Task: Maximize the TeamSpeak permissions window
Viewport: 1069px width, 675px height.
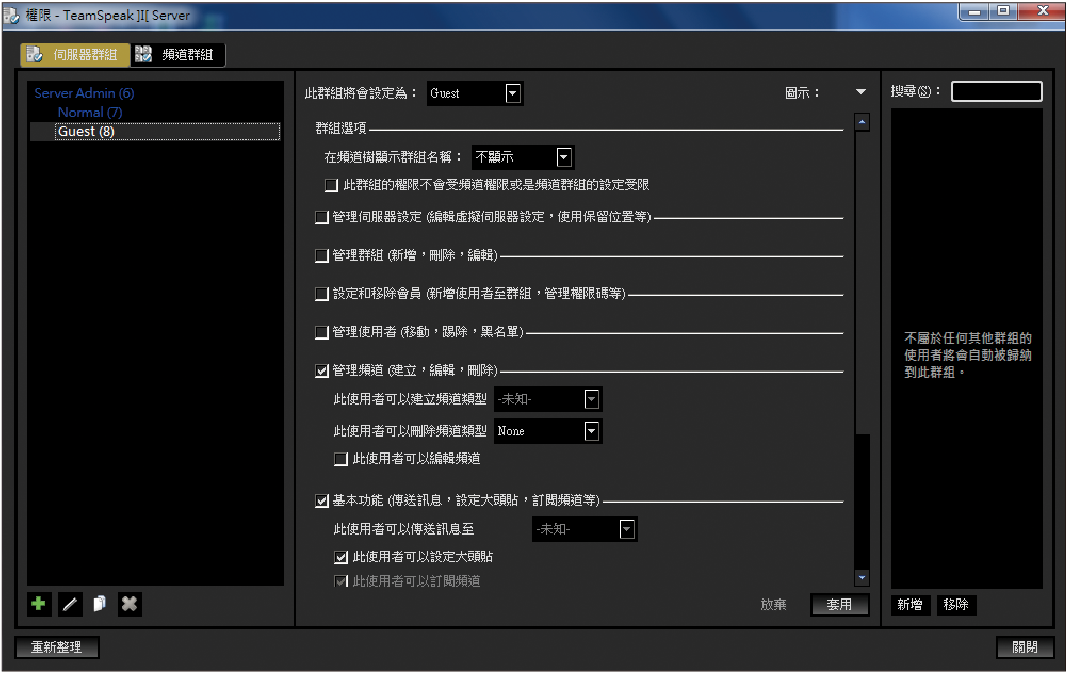Action: 1003,12
